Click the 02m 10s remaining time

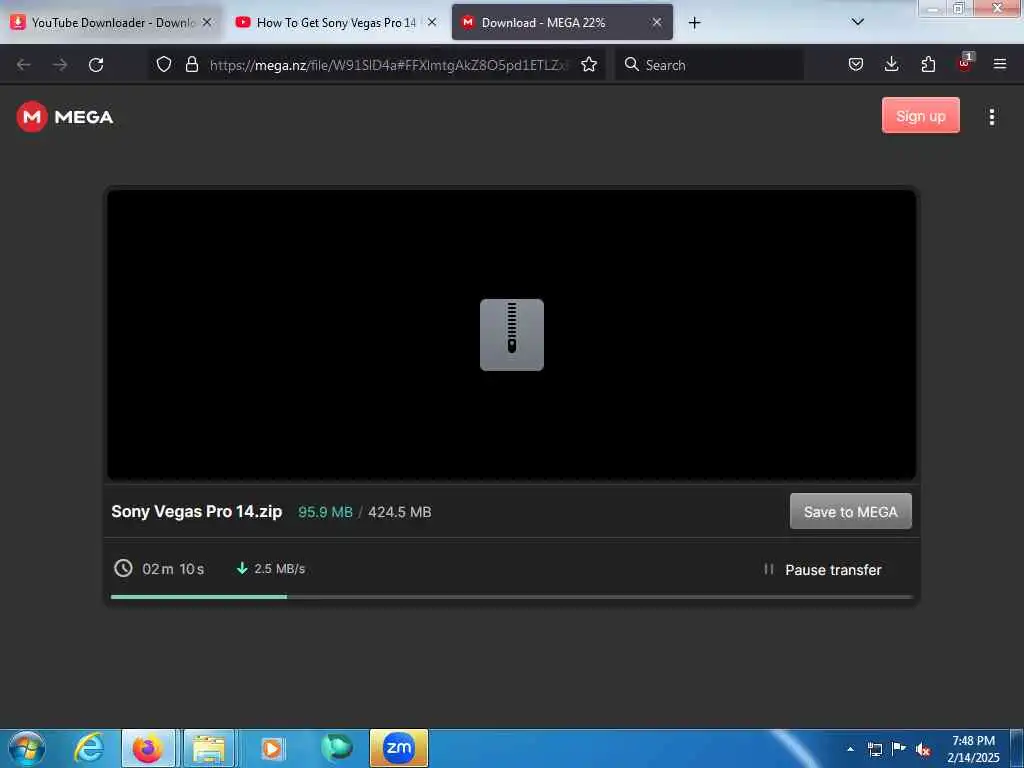coord(173,569)
